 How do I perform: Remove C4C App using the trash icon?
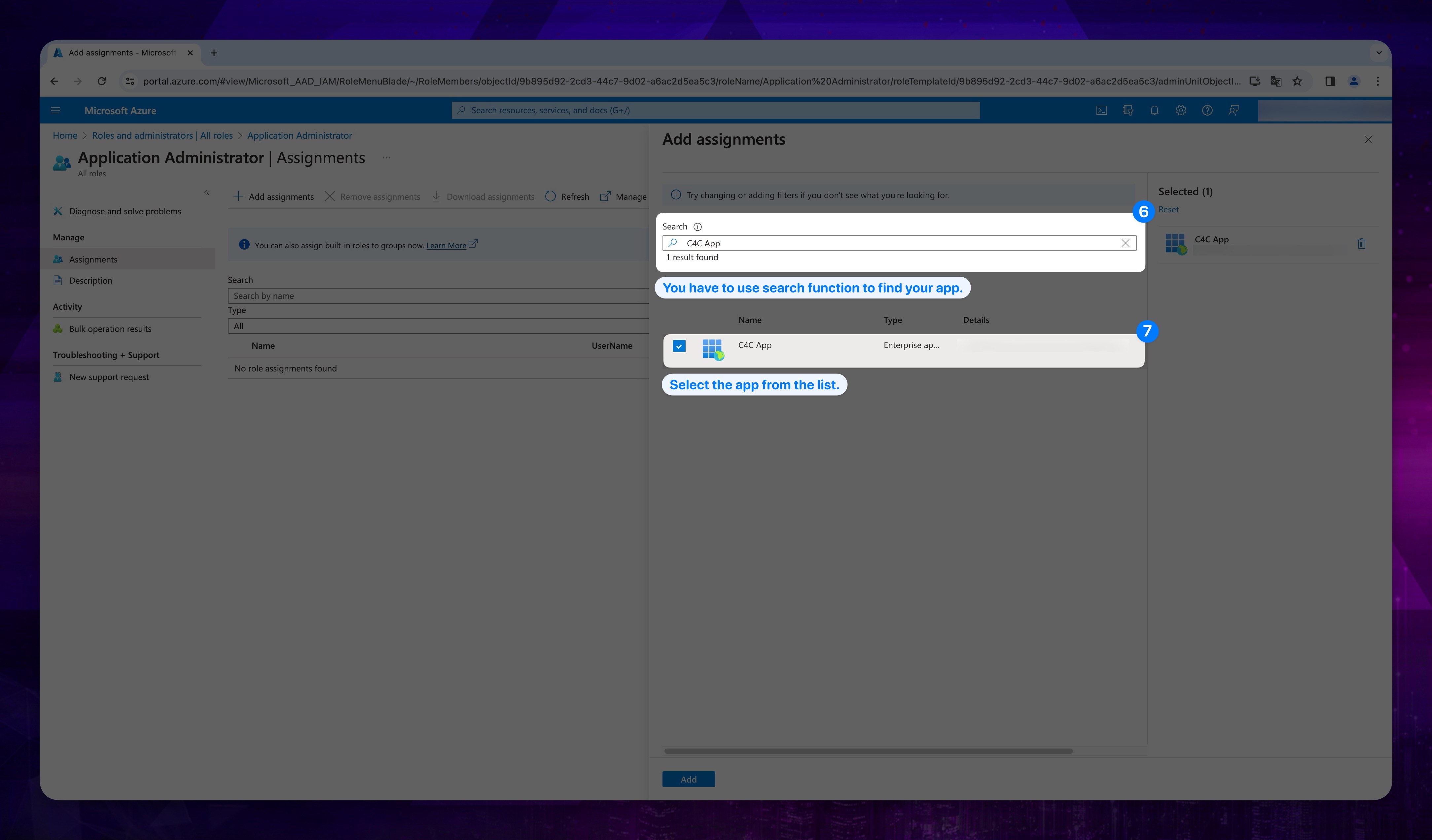(1362, 244)
